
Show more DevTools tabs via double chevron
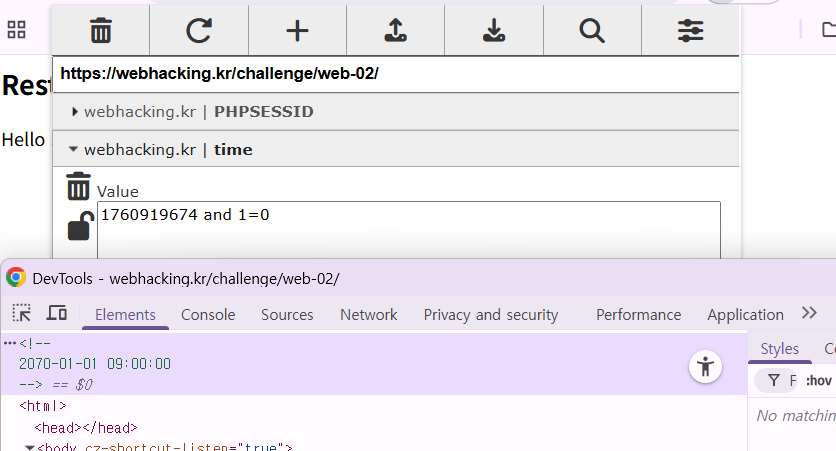(809, 314)
